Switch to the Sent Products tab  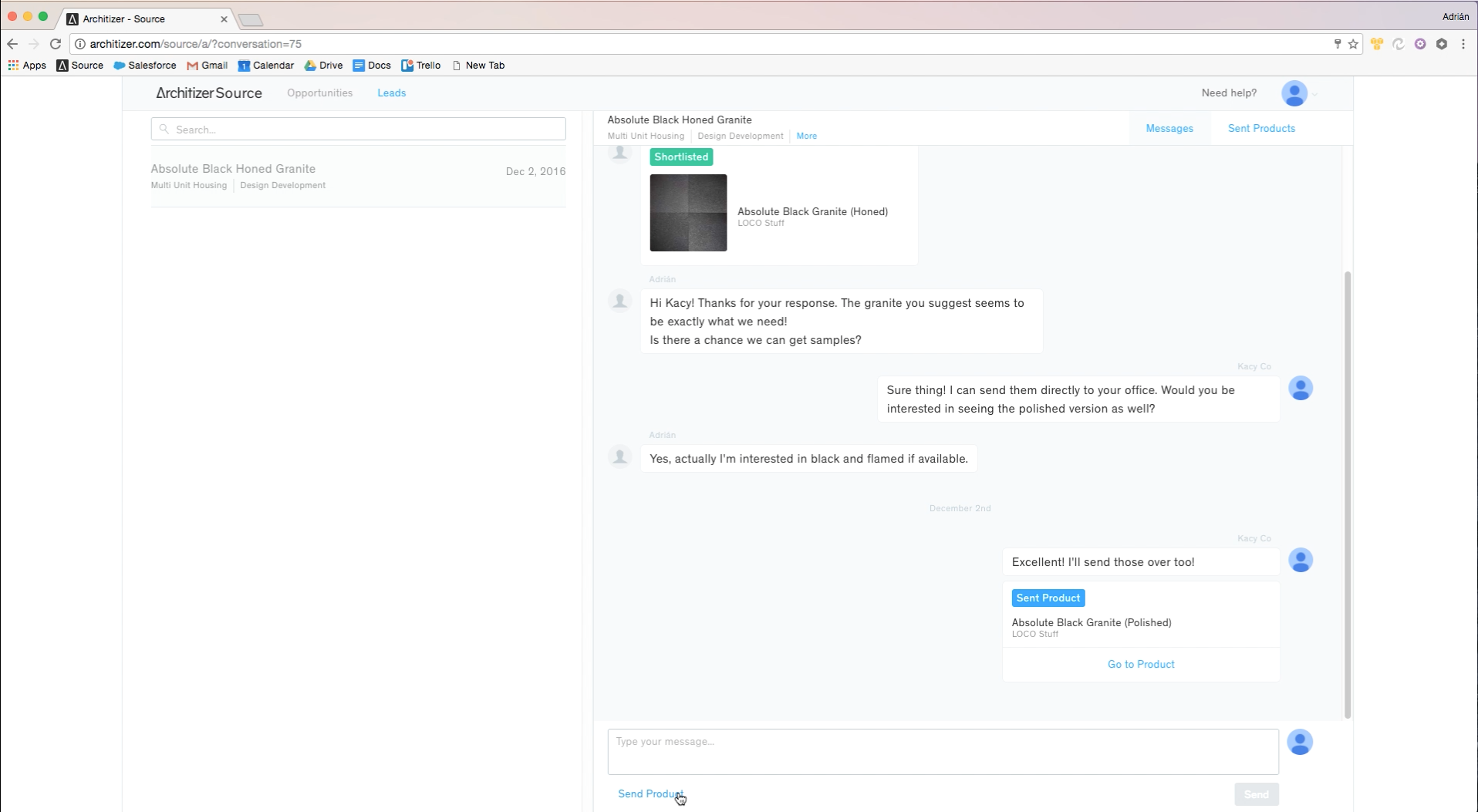[1261, 128]
